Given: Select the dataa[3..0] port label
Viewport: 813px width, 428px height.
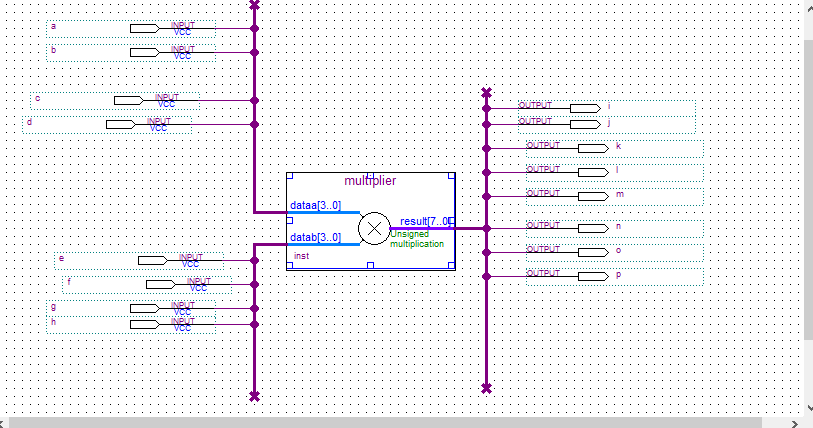Looking at the screenshot, I should [x=315, y=205].
